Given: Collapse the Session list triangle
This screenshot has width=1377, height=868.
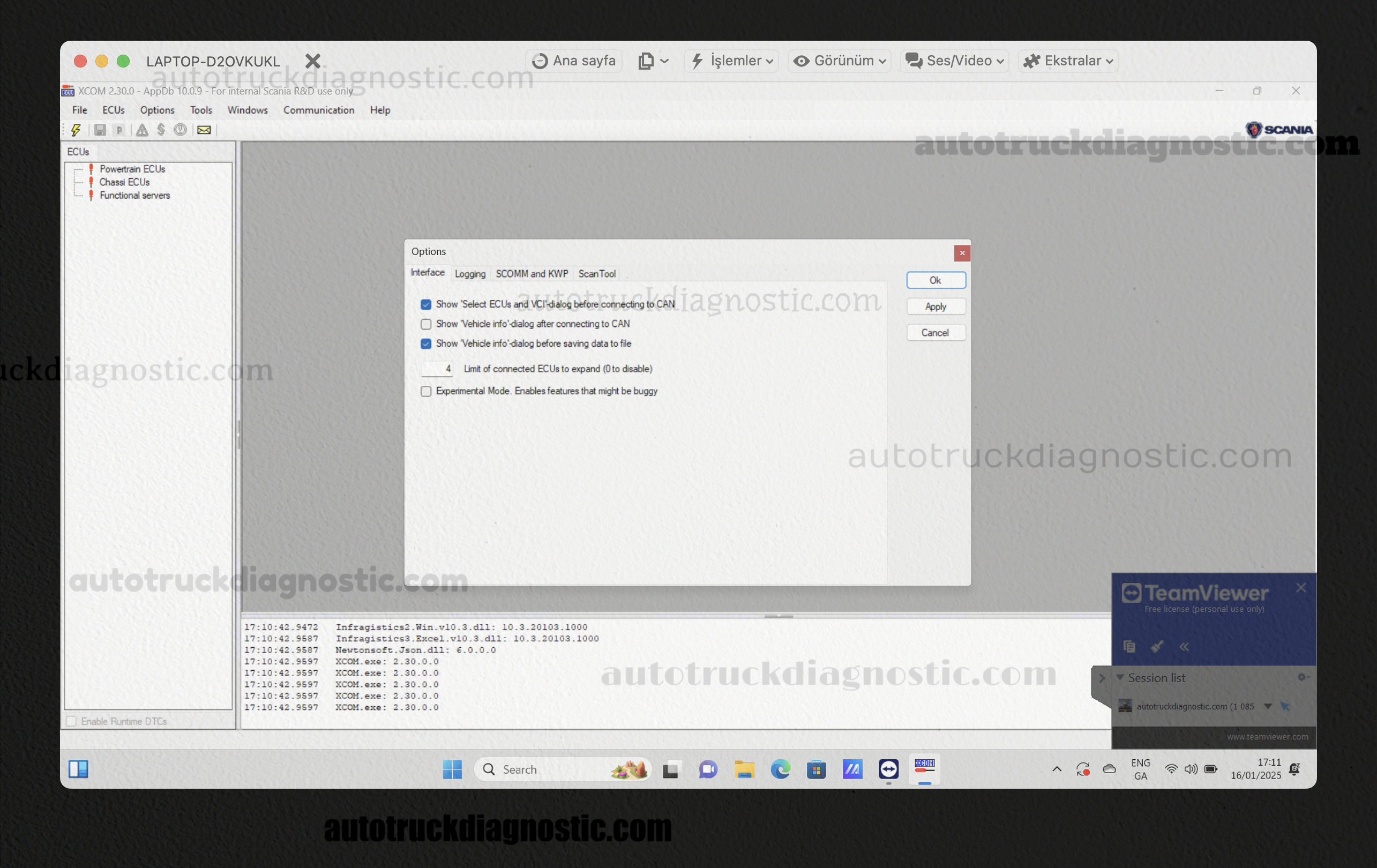Looking at the screenshot, I should (x=1120, y=677).
